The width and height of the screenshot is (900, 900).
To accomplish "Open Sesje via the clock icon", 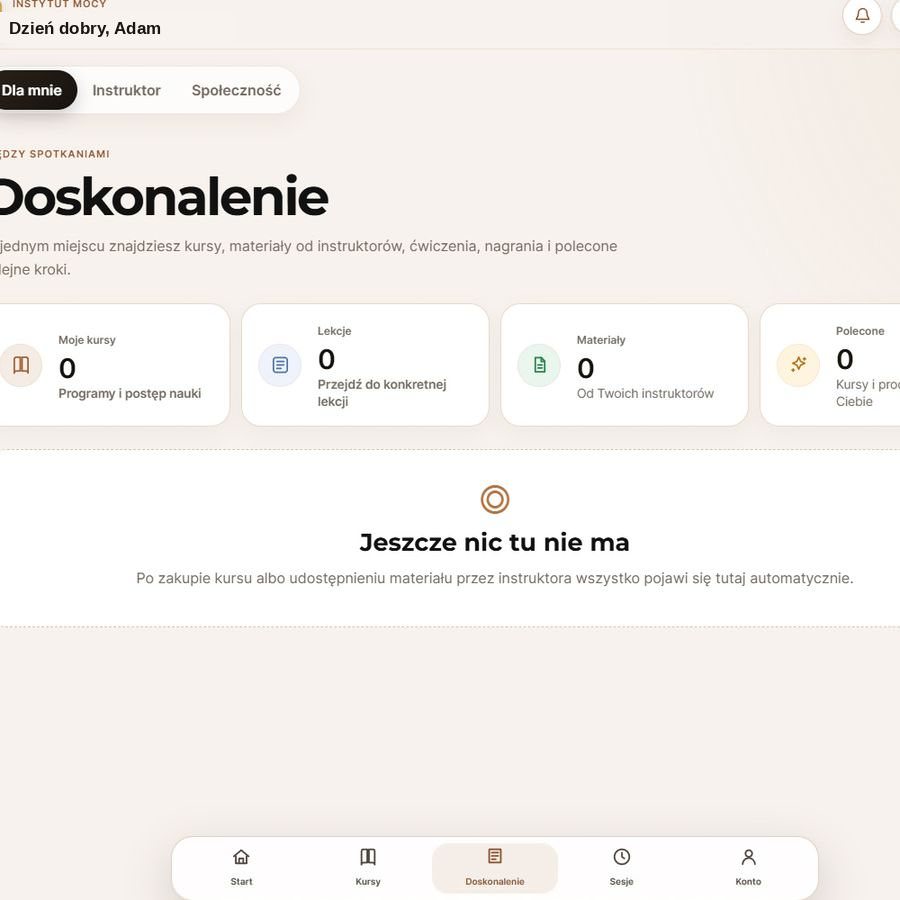I will tap(622, 857).
